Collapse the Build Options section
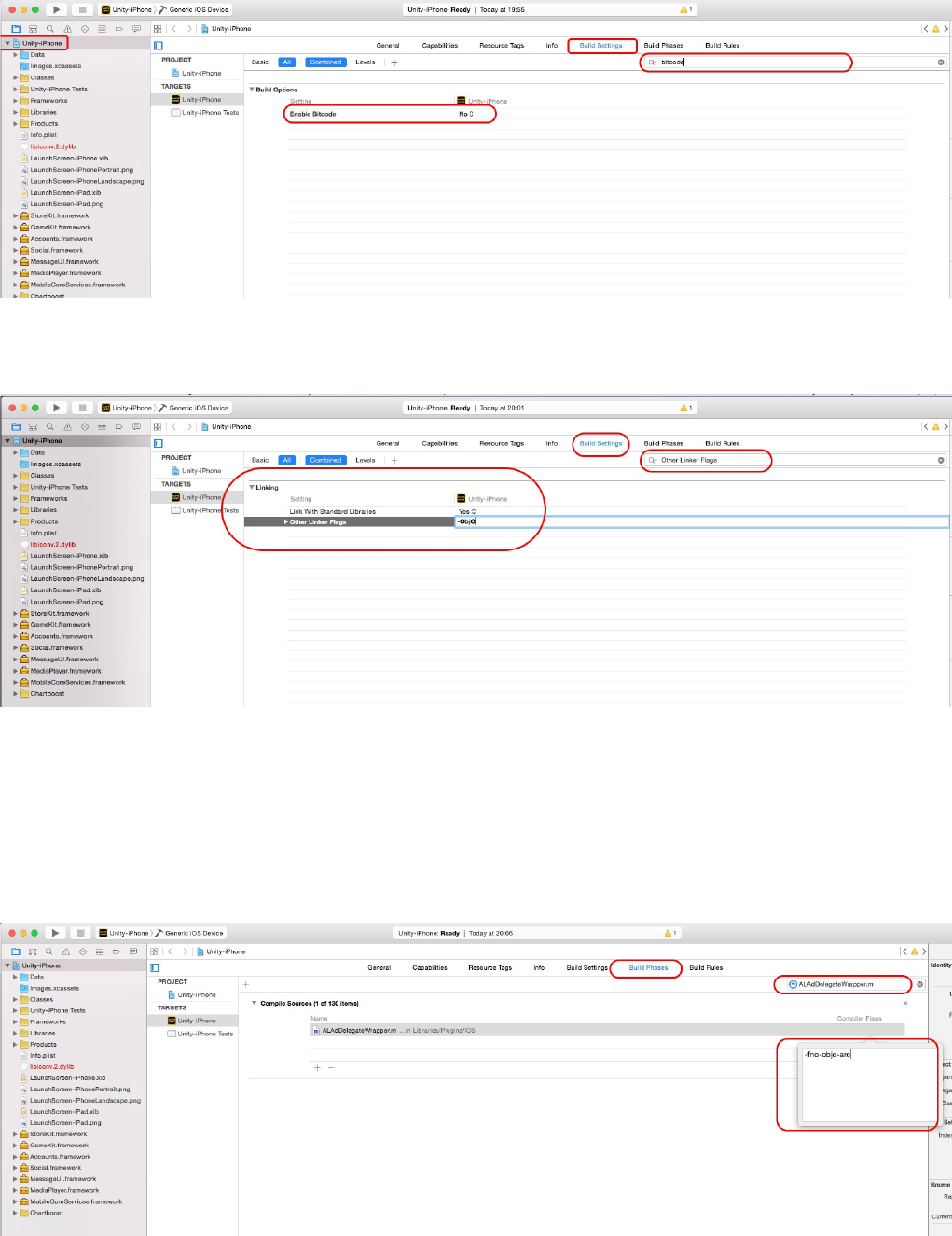952x1236 pixels. point(252,90)
